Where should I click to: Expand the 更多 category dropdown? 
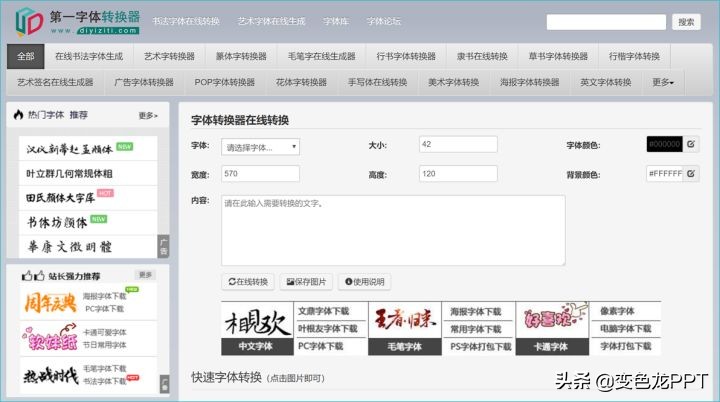pyautogui.click(x=663, y=83)
